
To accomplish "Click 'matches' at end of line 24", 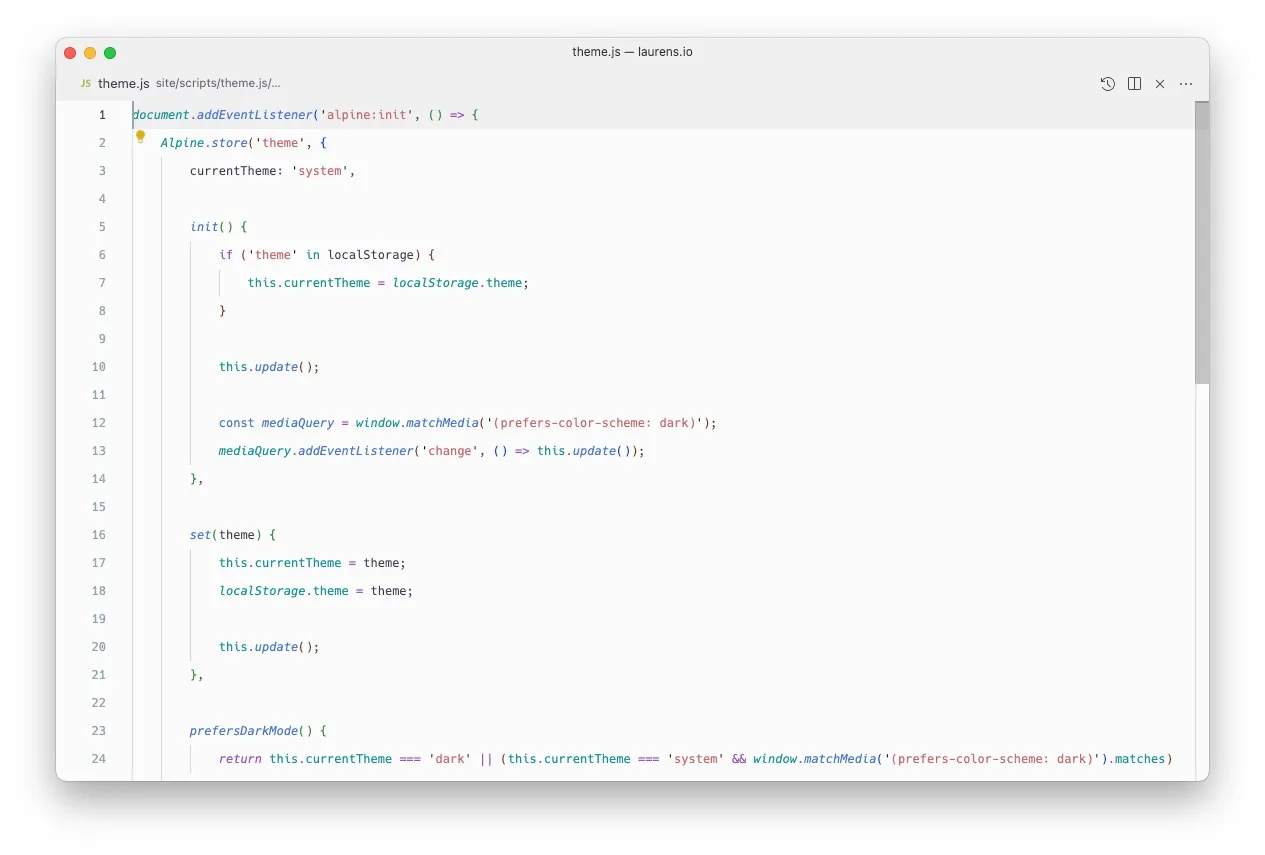I will click(1140, 759).
